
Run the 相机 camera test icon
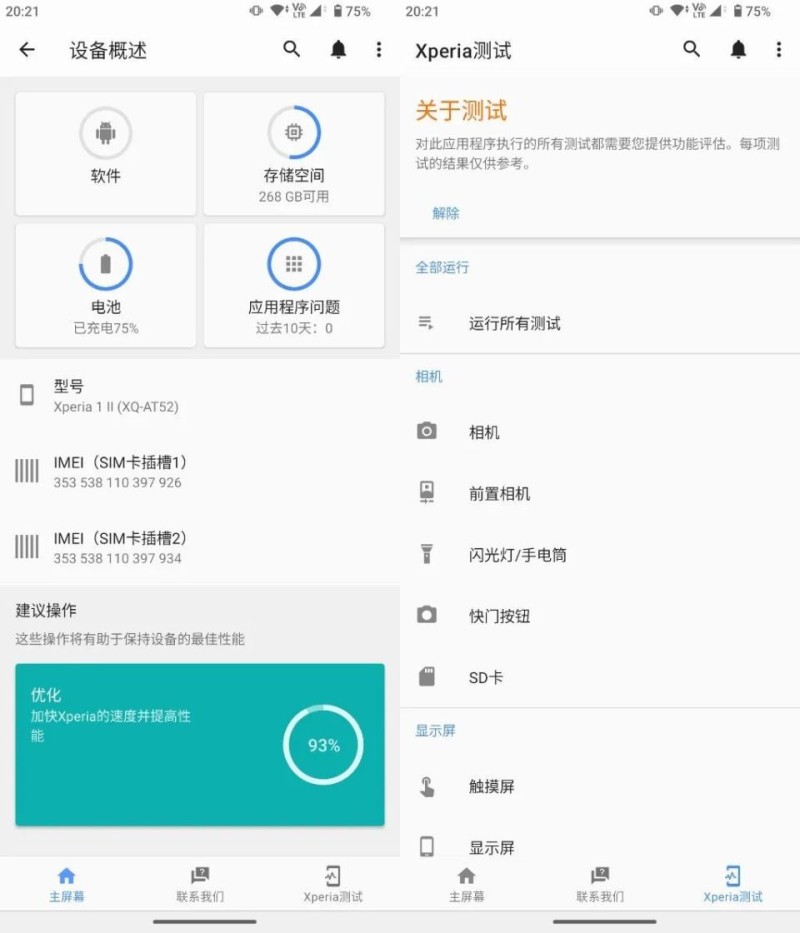click(426, 431)
